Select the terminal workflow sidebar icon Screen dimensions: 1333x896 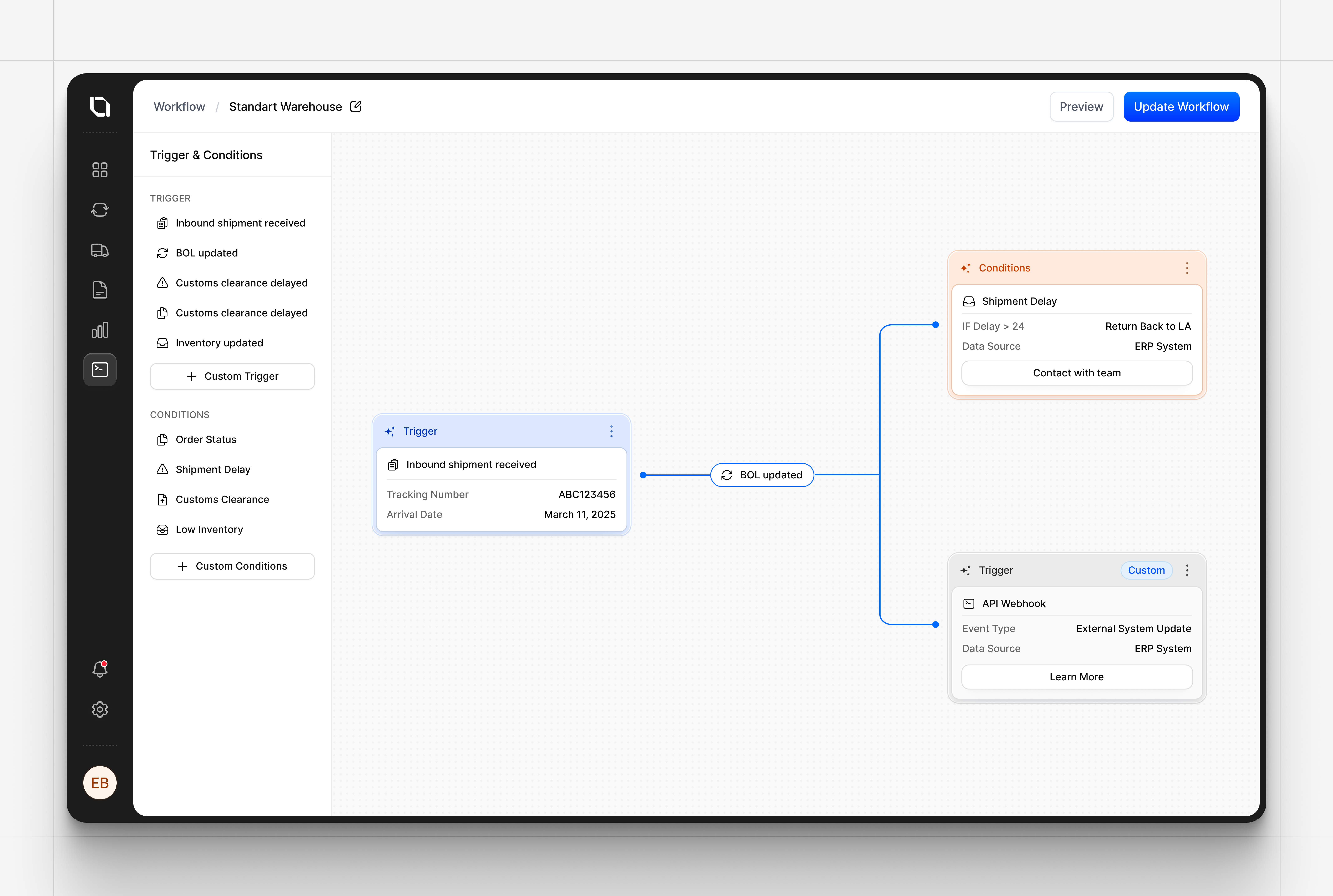[100, 370]
